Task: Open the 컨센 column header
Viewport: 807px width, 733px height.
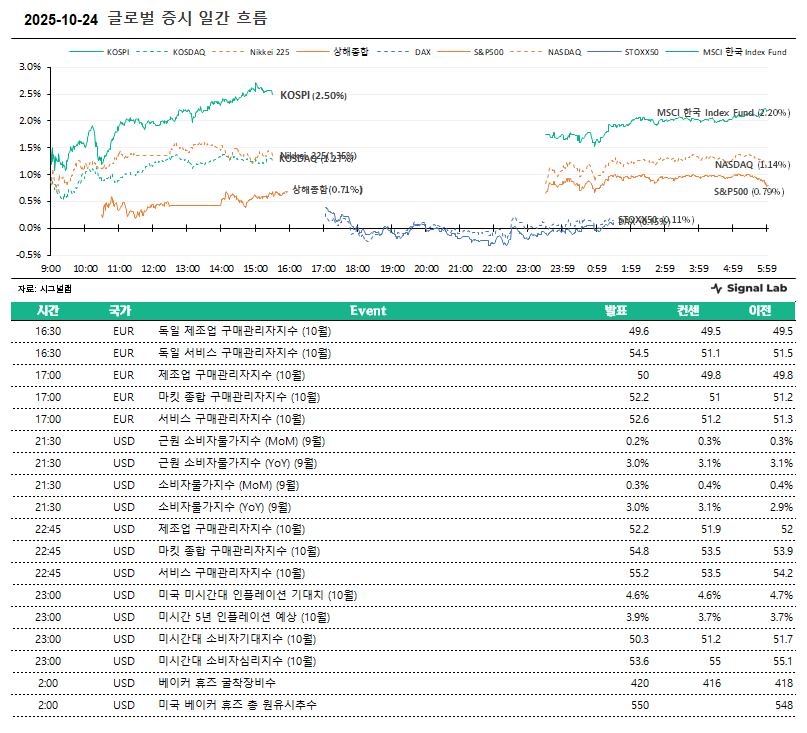Action: [689, 311]
